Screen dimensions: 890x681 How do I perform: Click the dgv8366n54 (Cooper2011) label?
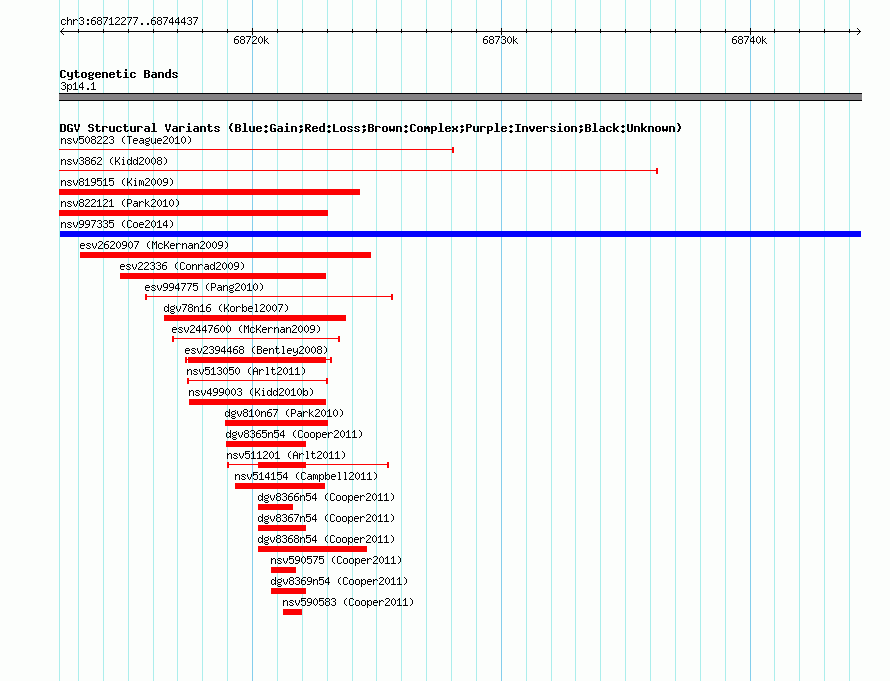pyautogui.click(x=326, y=497)
